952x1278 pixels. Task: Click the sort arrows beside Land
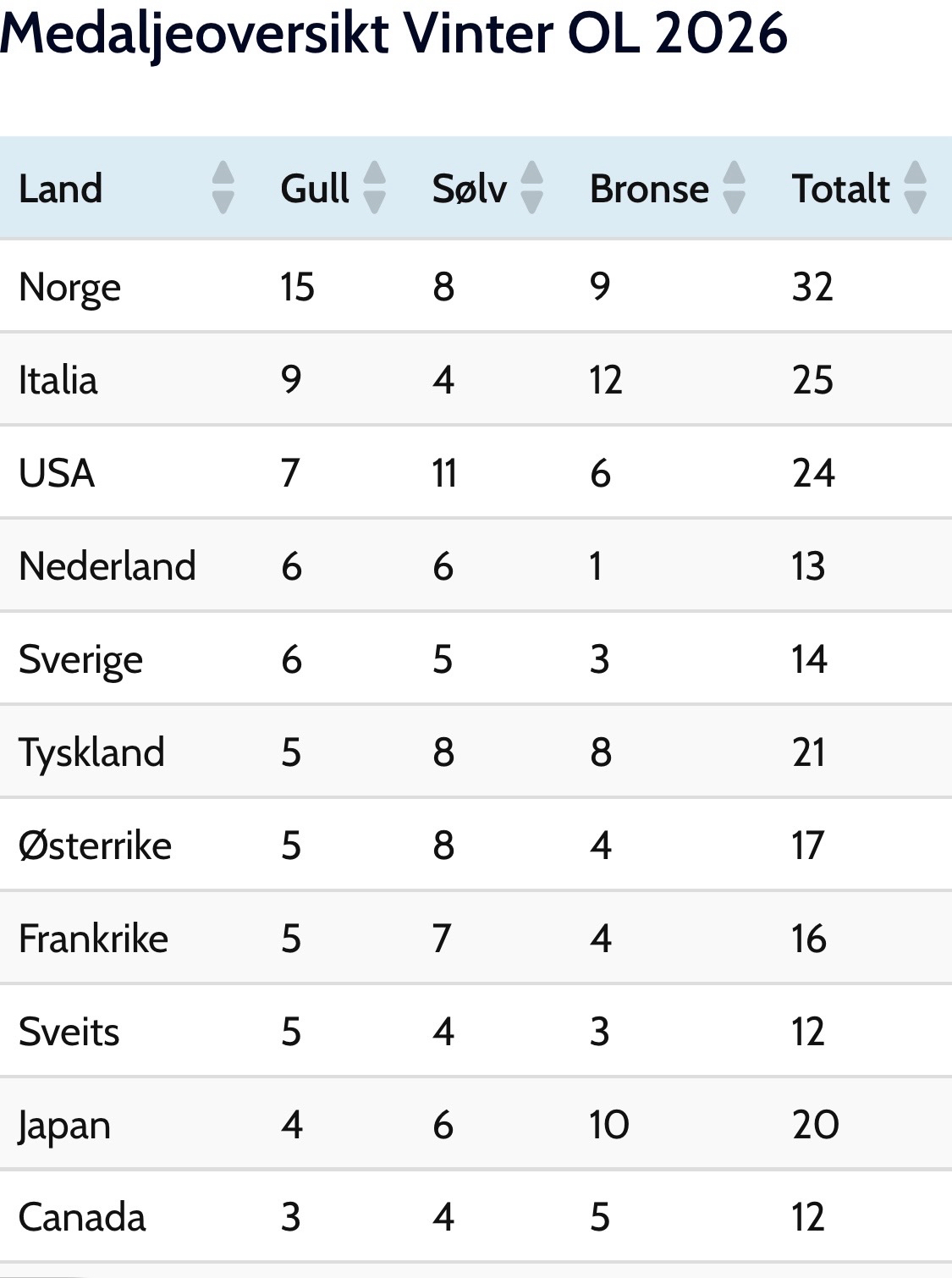click(x=223, y=188)
